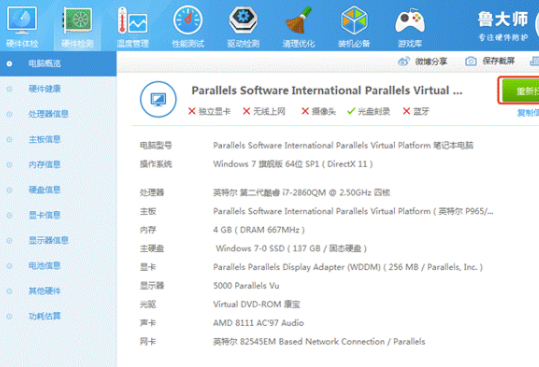Click the 复制信息 link below rescan

click(x=528, y=113)
